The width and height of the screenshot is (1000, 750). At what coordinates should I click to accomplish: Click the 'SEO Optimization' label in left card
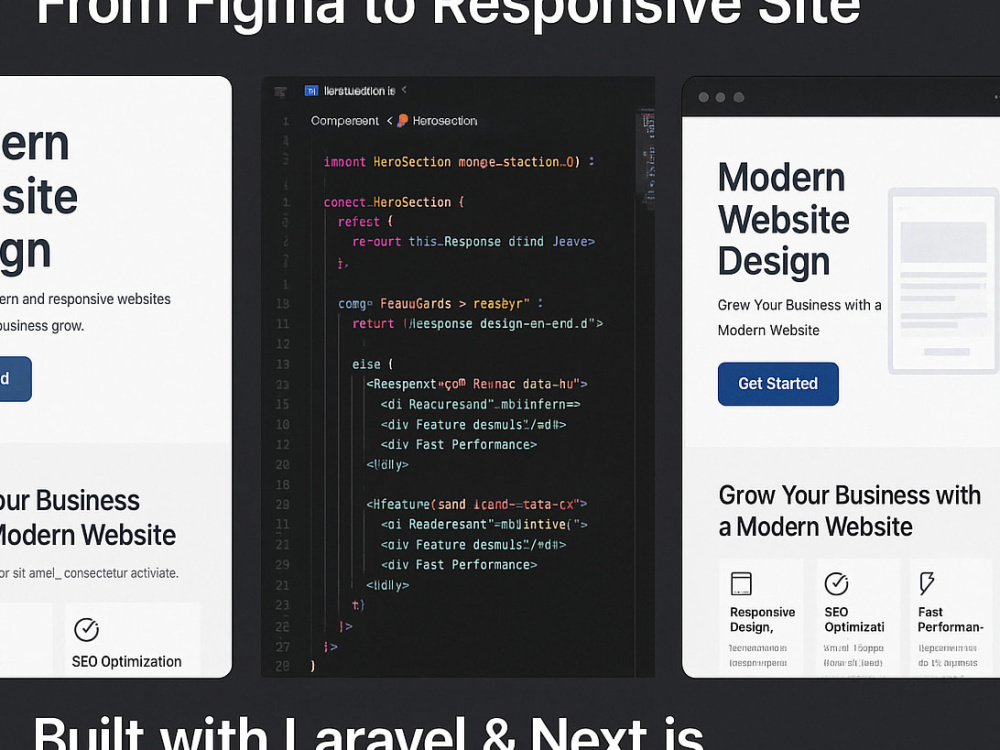coord(126,661)
